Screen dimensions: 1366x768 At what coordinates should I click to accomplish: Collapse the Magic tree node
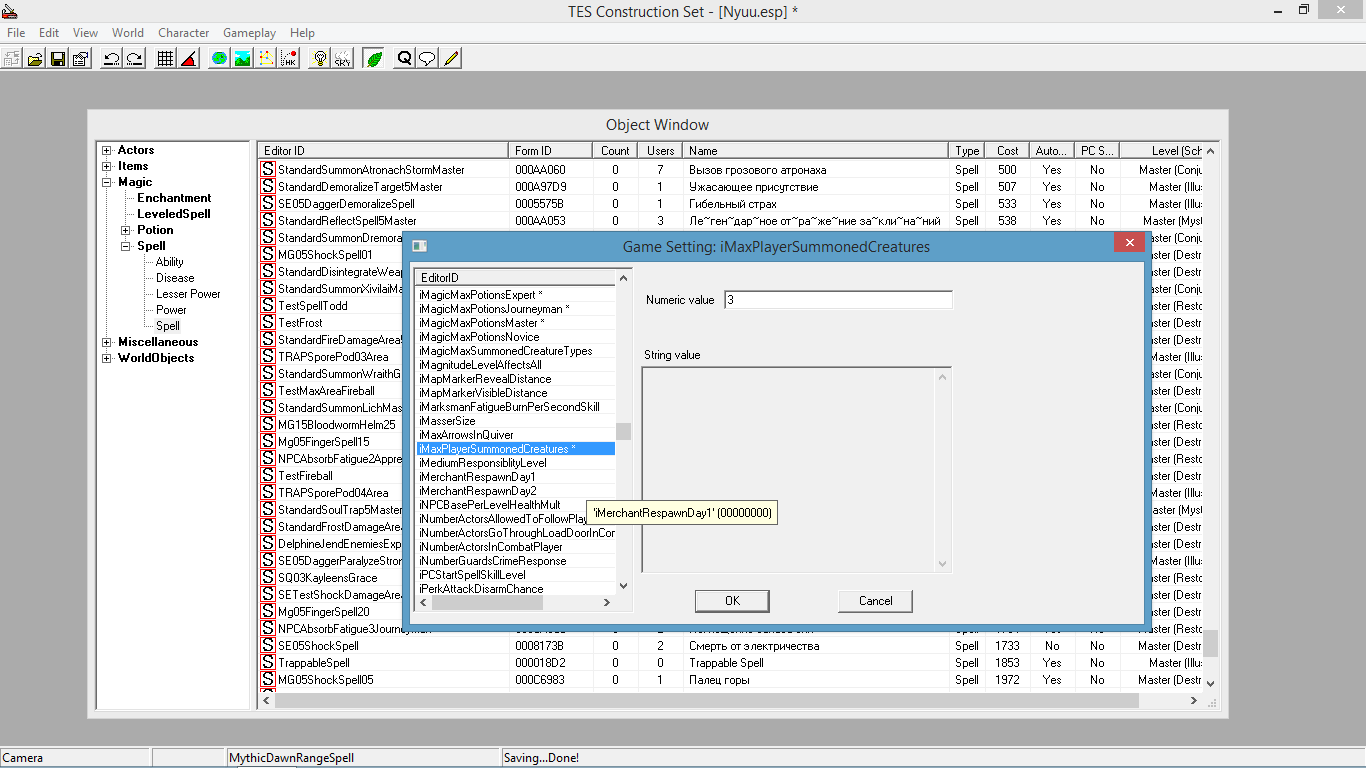[x=107, y=182]
